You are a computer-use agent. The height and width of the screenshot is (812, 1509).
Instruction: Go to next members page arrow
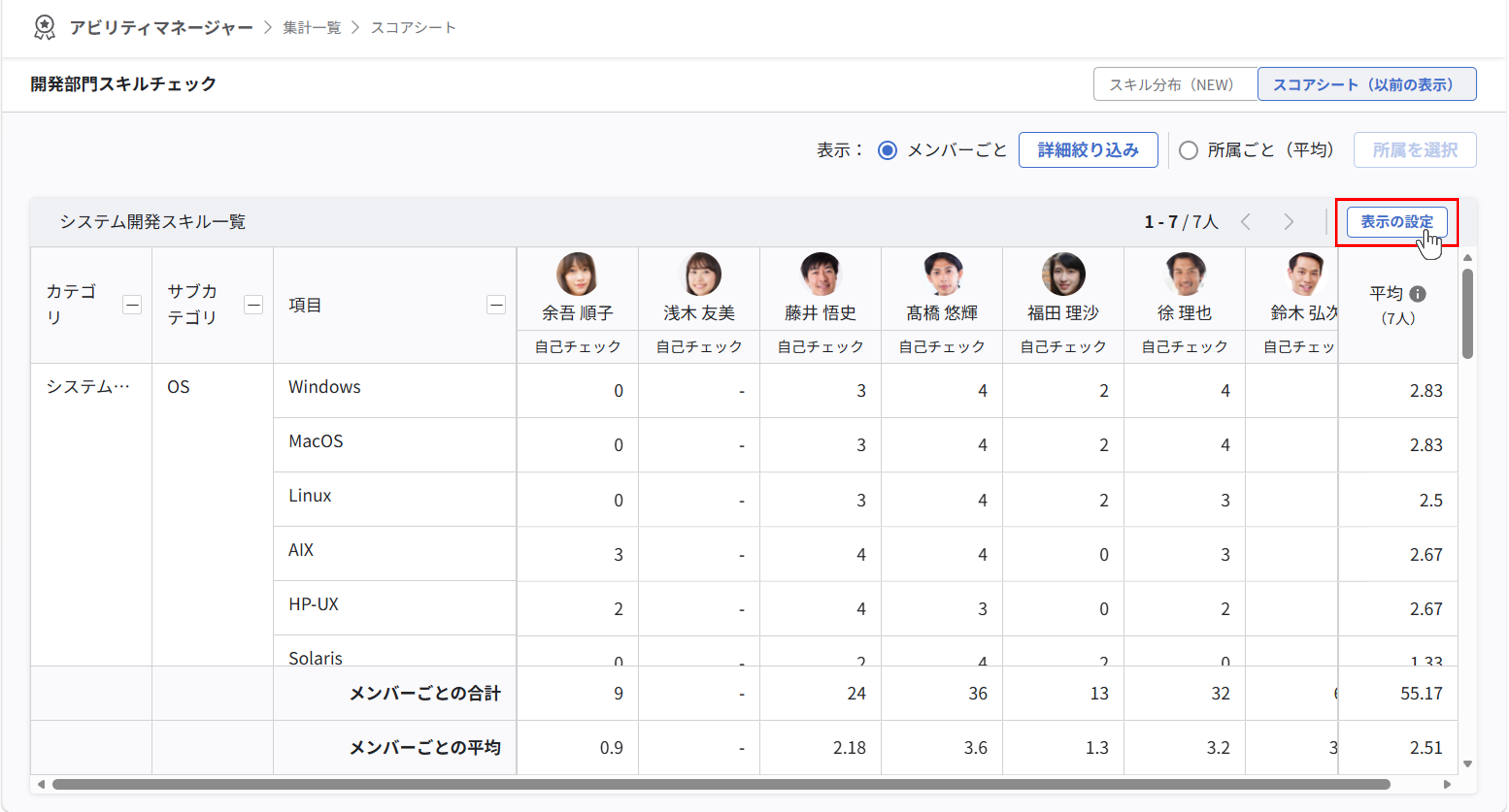(1288, 222)
